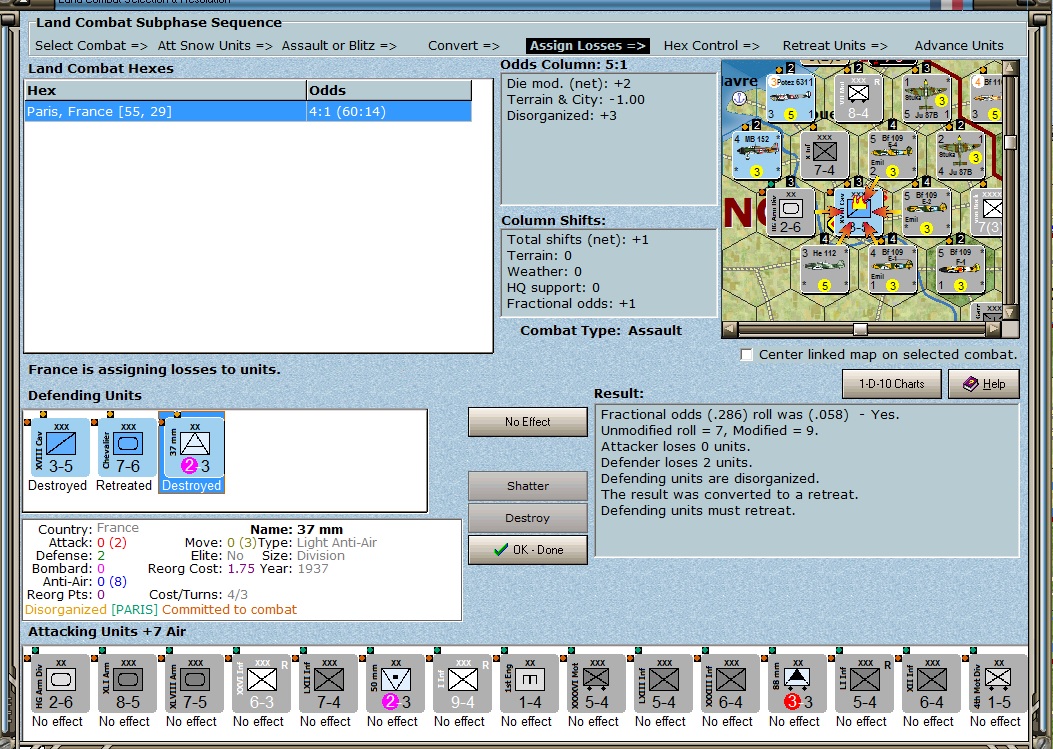Click the XLI Arm 8-5 attacking unit
The height and width of the screenshot is (749, 1053).
(128, 683)
